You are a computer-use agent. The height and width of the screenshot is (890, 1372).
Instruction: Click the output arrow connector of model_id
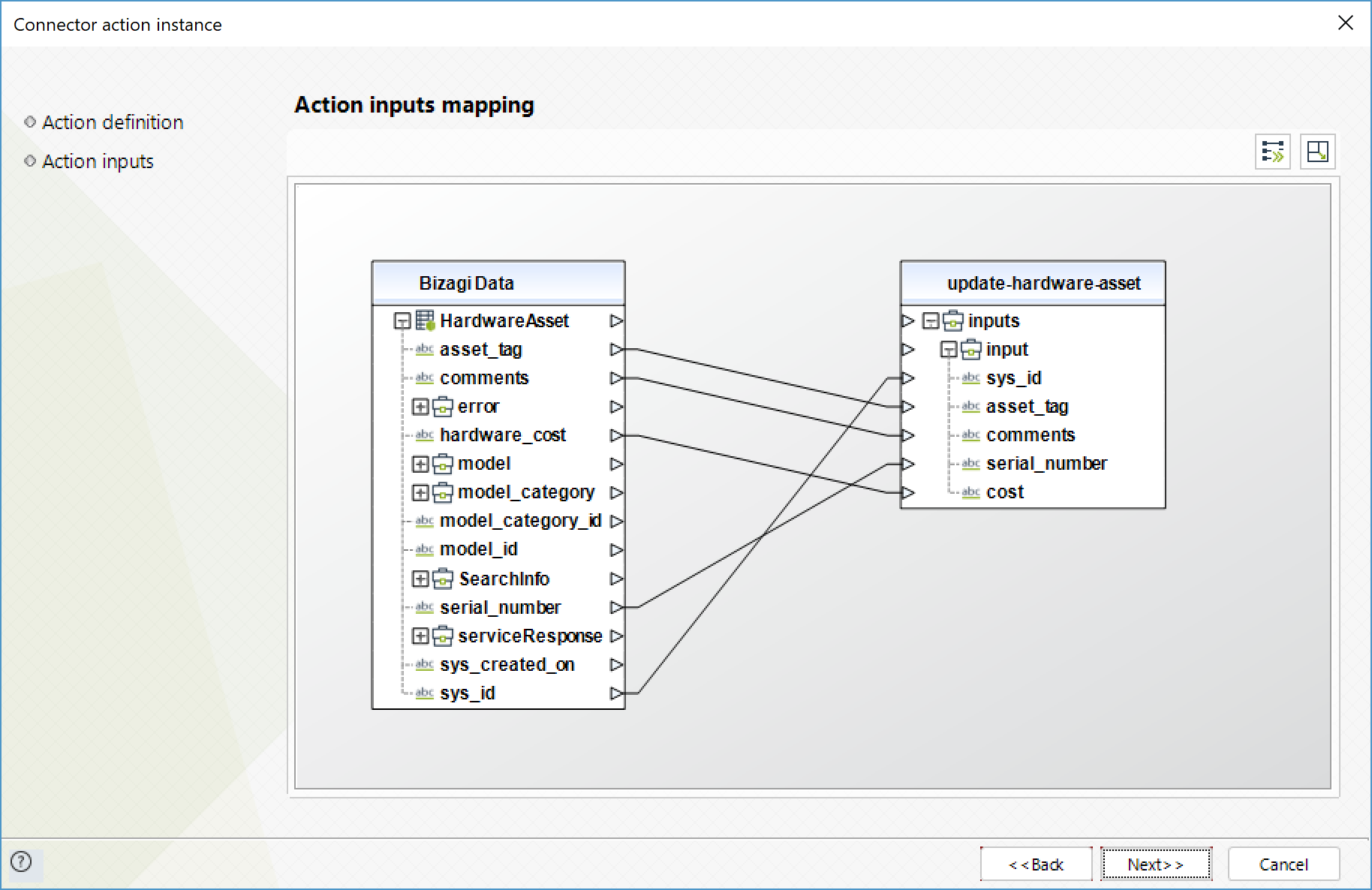616,549
